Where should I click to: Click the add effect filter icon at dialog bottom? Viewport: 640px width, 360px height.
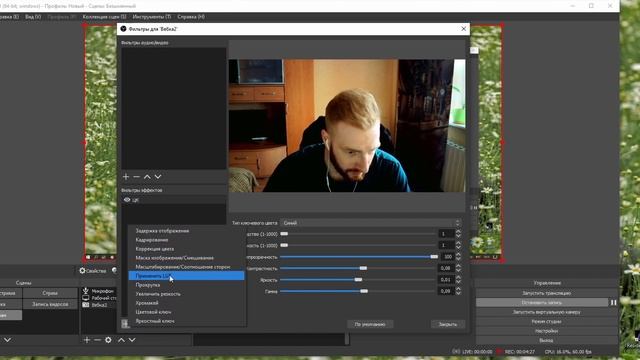click(x=125, y=324)
